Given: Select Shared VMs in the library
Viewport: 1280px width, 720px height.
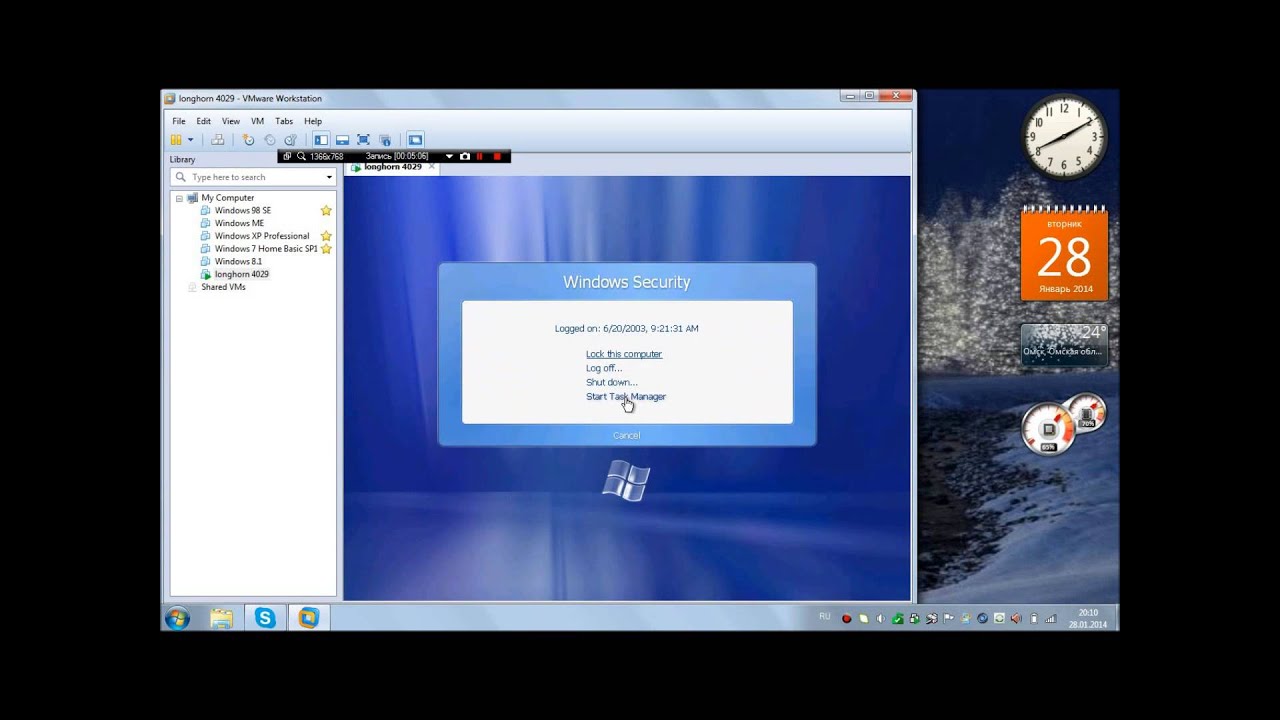Looking at the screenshot, I should 223,287.
